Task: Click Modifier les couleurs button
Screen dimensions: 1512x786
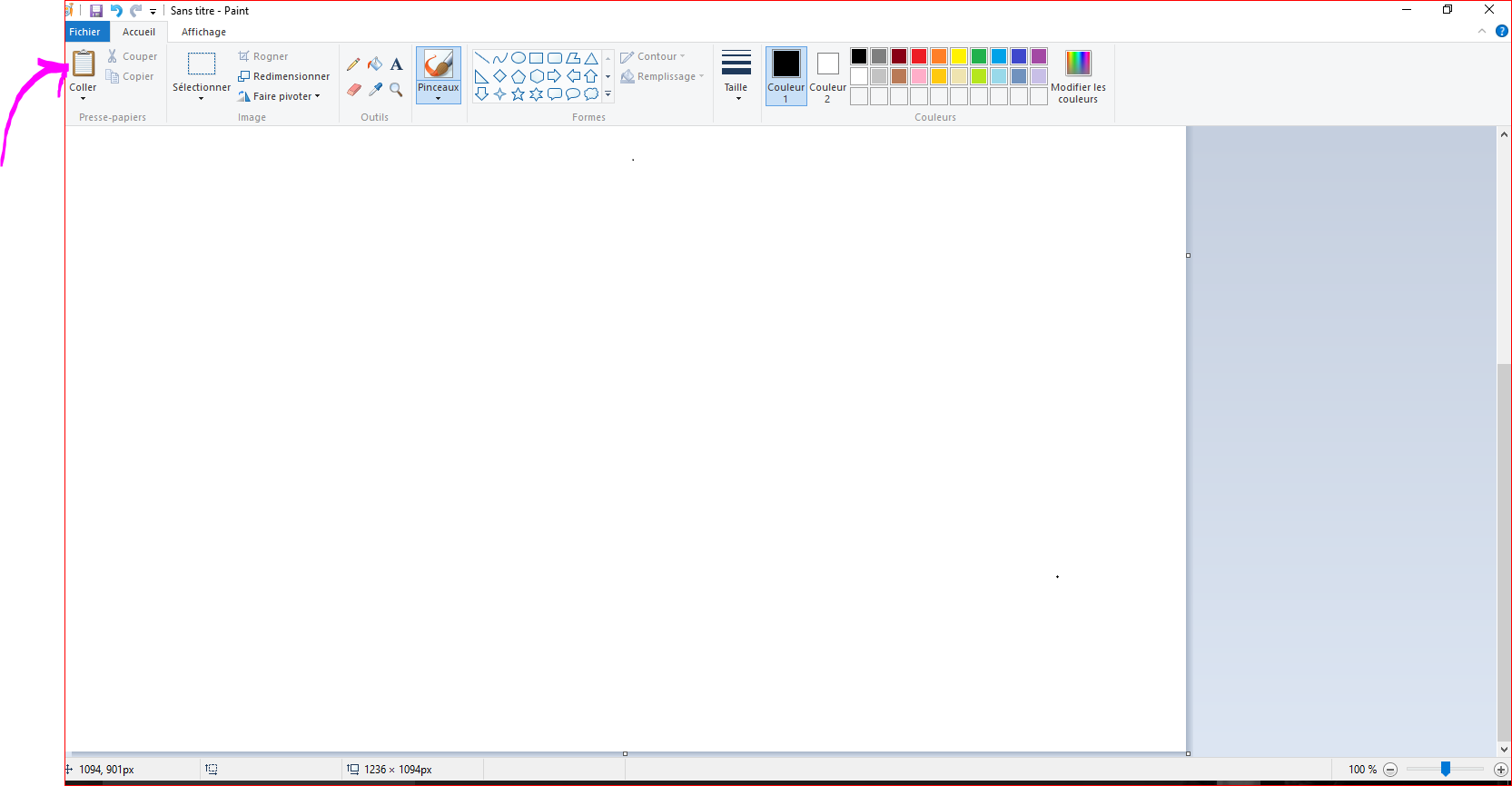Action: point(1078,76)
